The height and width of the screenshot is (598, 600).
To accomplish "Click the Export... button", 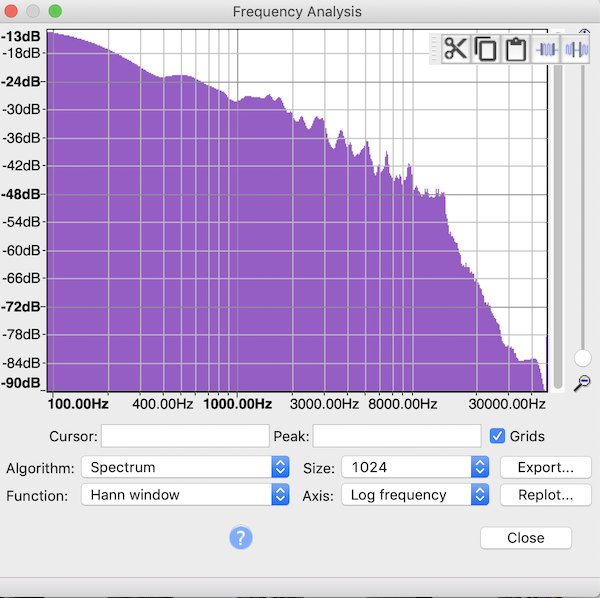I will [546, 467].
